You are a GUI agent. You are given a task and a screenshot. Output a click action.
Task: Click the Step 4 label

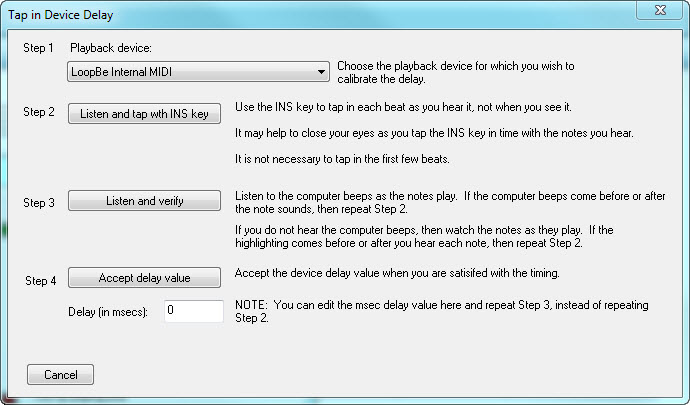[x=41, y=281]
